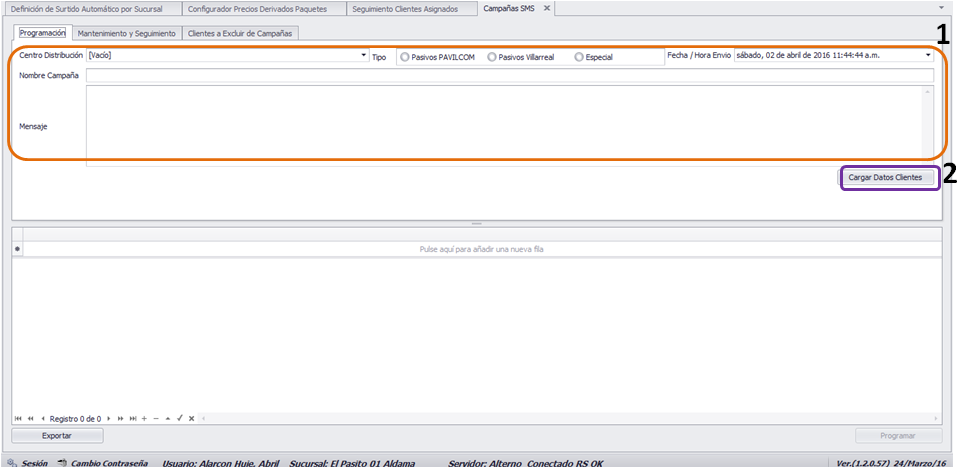Open Sesión gear icon in status bar

12,463
